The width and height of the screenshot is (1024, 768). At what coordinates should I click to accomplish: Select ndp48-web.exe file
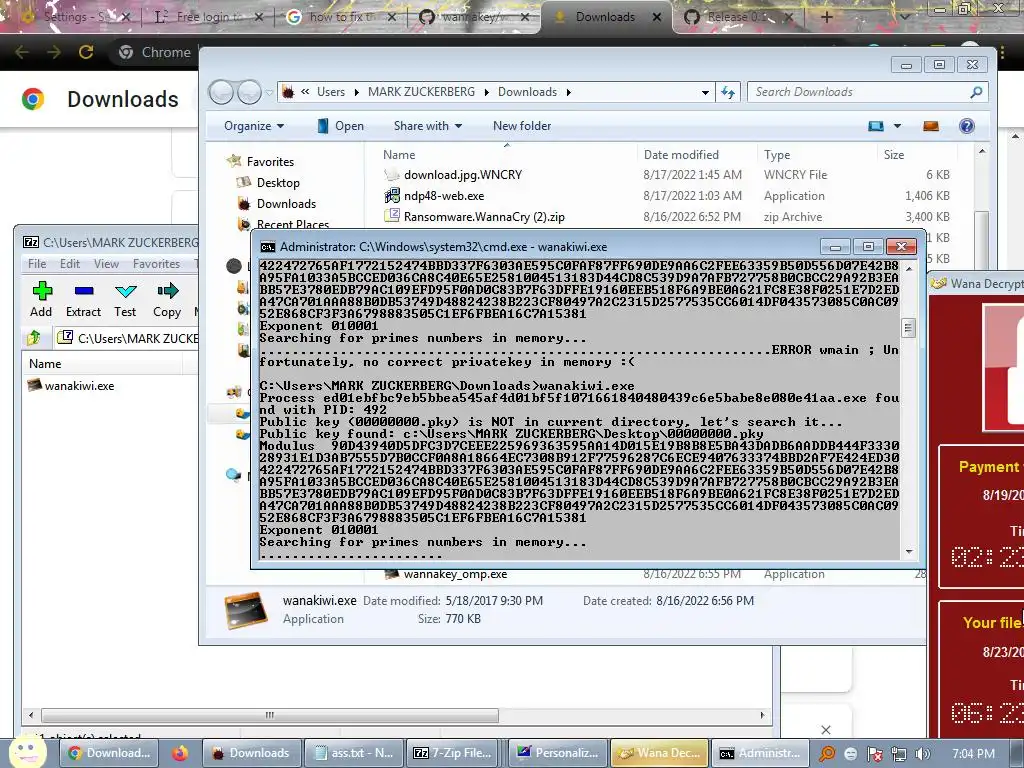443,196
